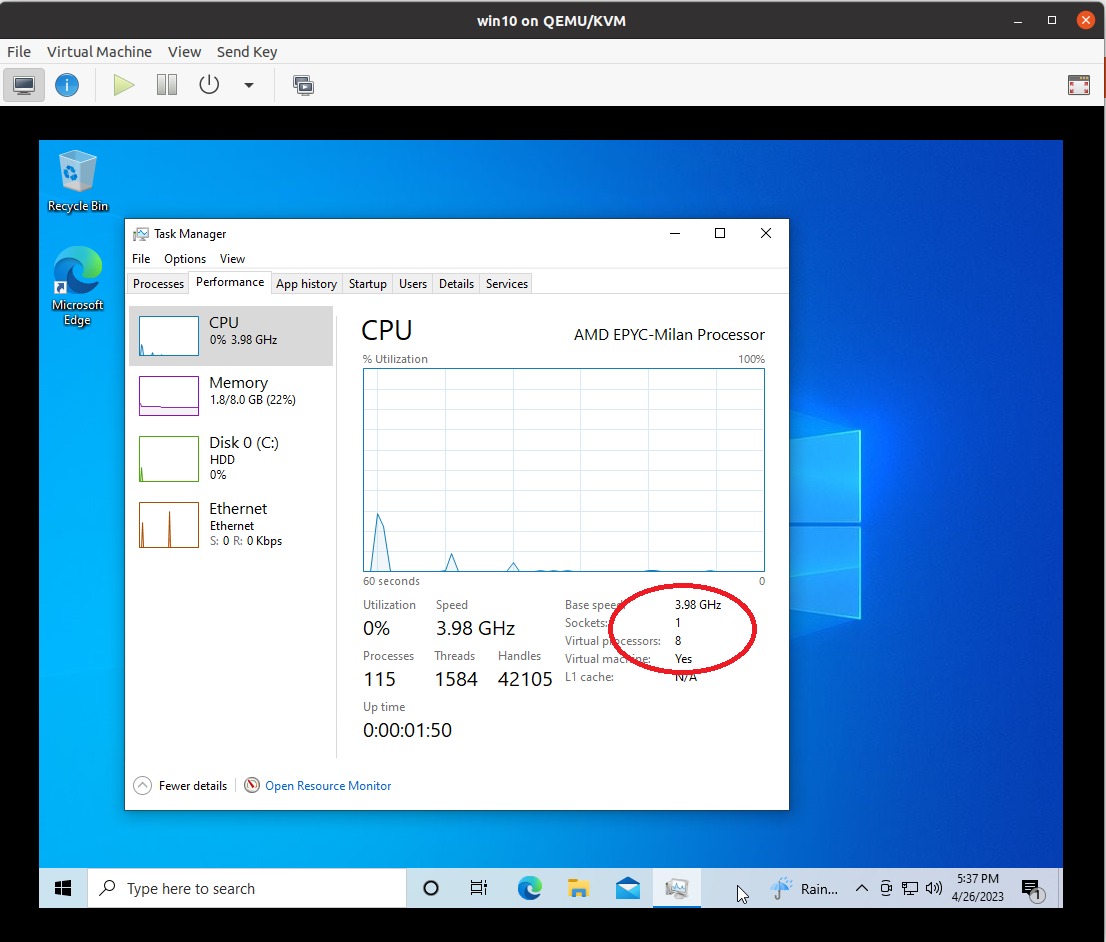
Task: Select the Memory performance item
Action: [231, 396]
